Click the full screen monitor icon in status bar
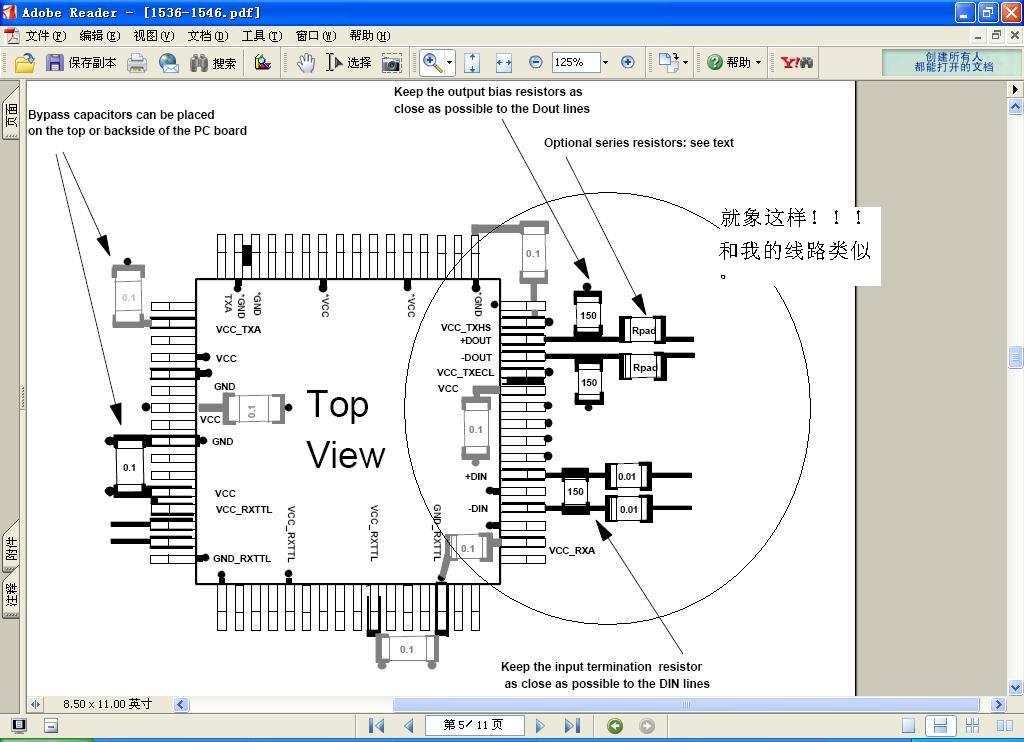This screenshot has width=1024, height=742. pyautogui.click(x=20, y=725)
